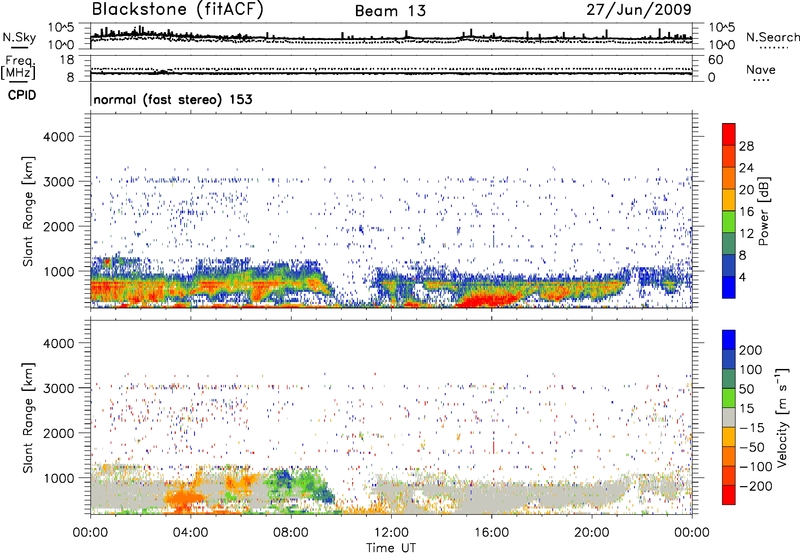The height and width of the screenshot is (554, 800).
Task: Click the 12:00 time tick label
Action: pos(391,533)
